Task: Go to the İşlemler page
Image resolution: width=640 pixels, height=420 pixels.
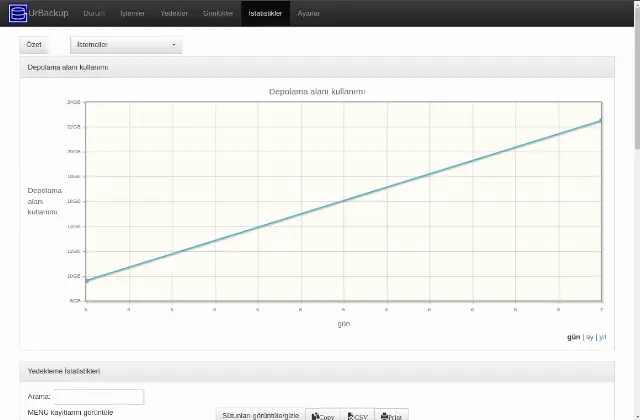Action: tap(132, 13)
